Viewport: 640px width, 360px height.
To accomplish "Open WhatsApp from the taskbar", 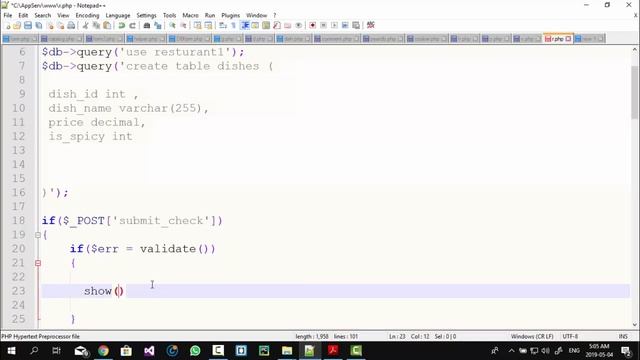I will pyautogui.click(x=195, y=351).
